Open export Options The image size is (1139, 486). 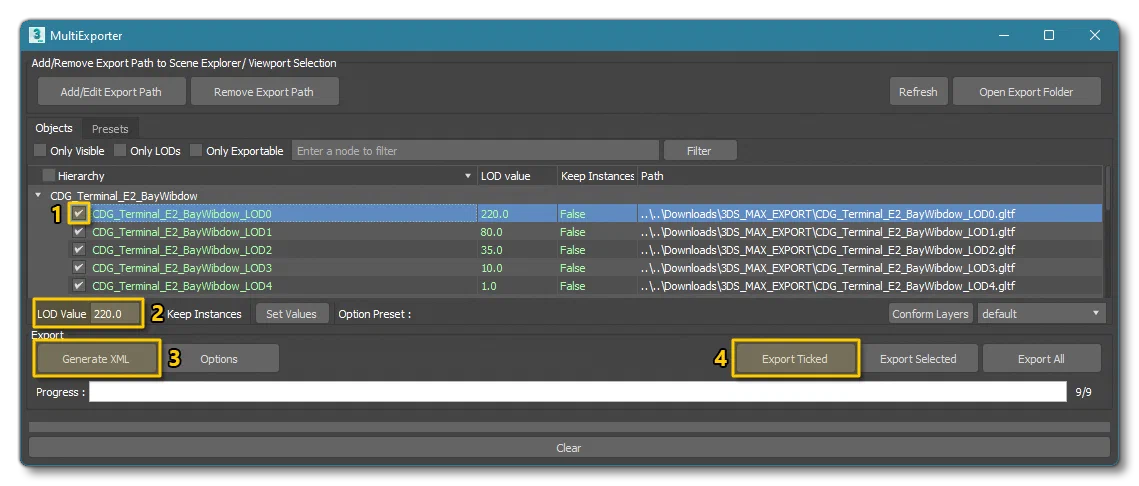click(x=219, y=359)
